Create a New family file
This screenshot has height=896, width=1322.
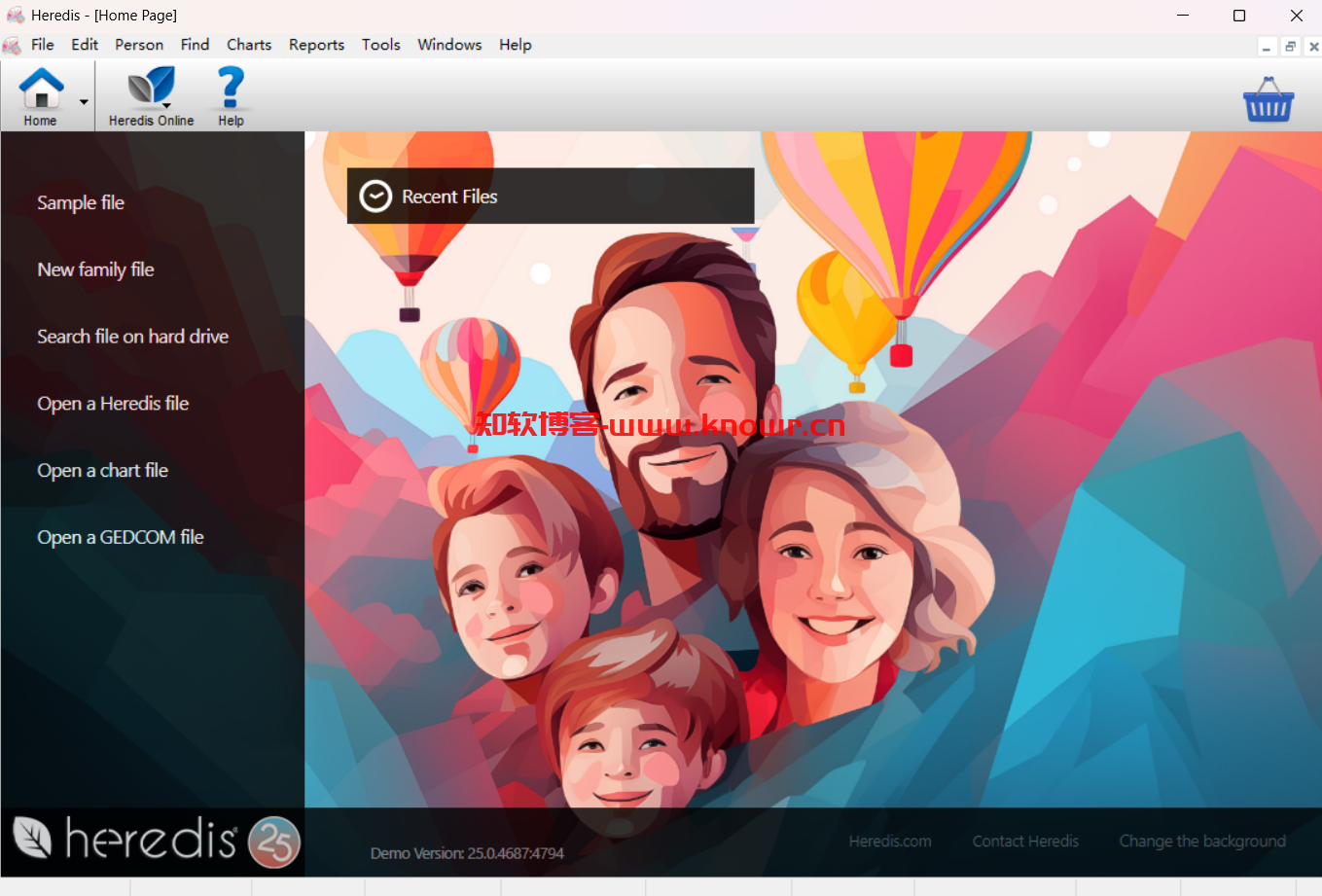(x=95, y=269)
